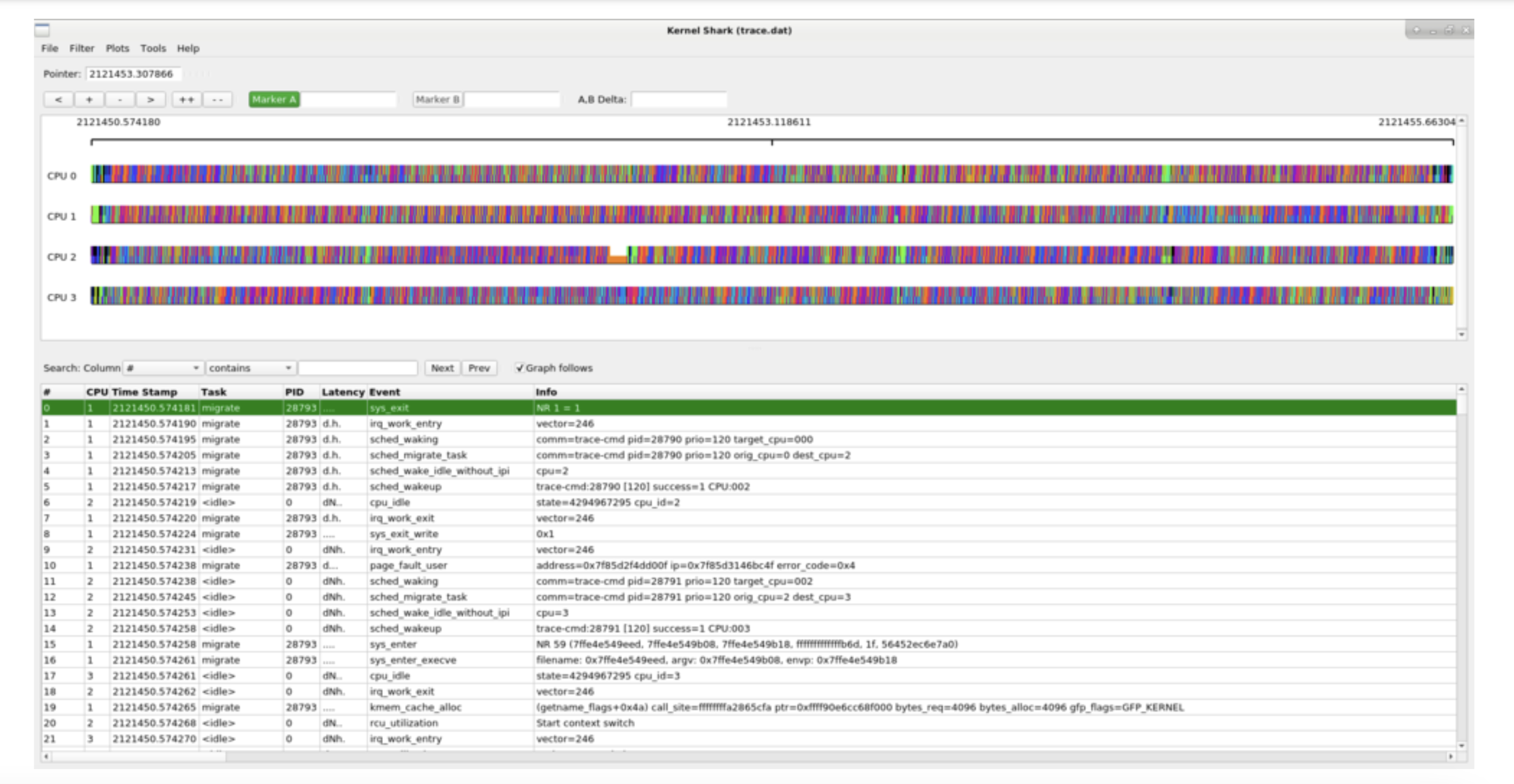
Task: Open the 'contains' match-type dropdown
Action: coord(250,368)
